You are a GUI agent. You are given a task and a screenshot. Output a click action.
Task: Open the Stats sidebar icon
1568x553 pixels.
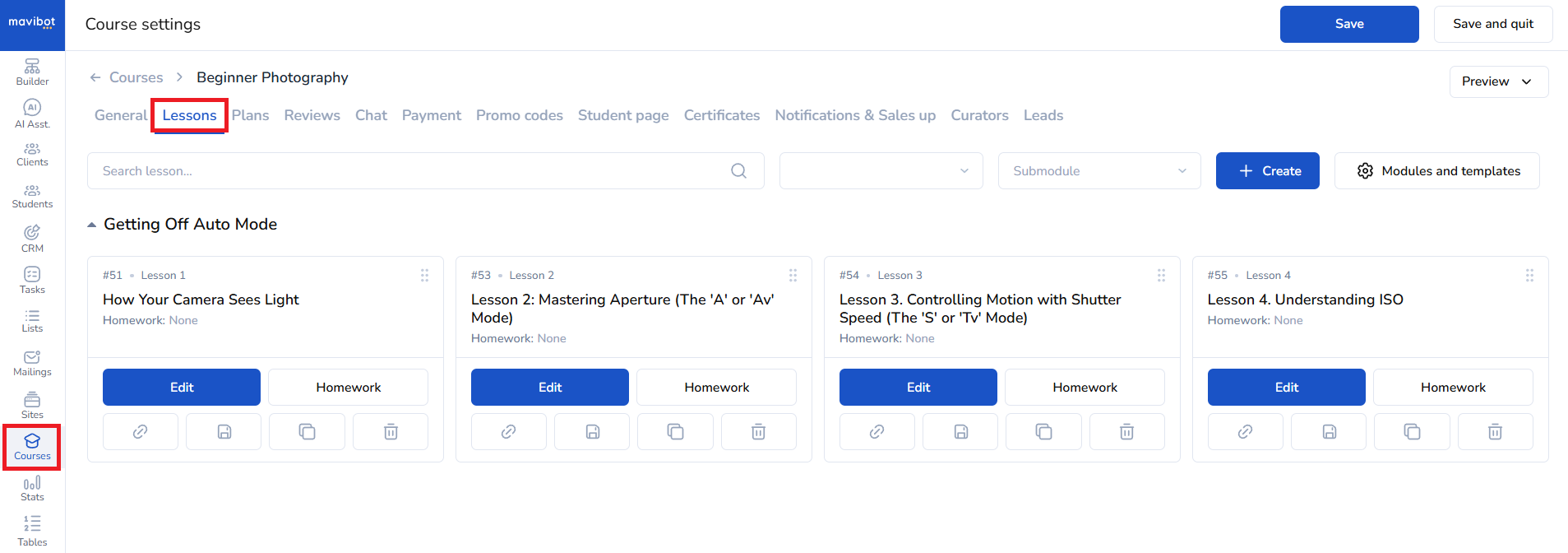(x=32, y=488)
